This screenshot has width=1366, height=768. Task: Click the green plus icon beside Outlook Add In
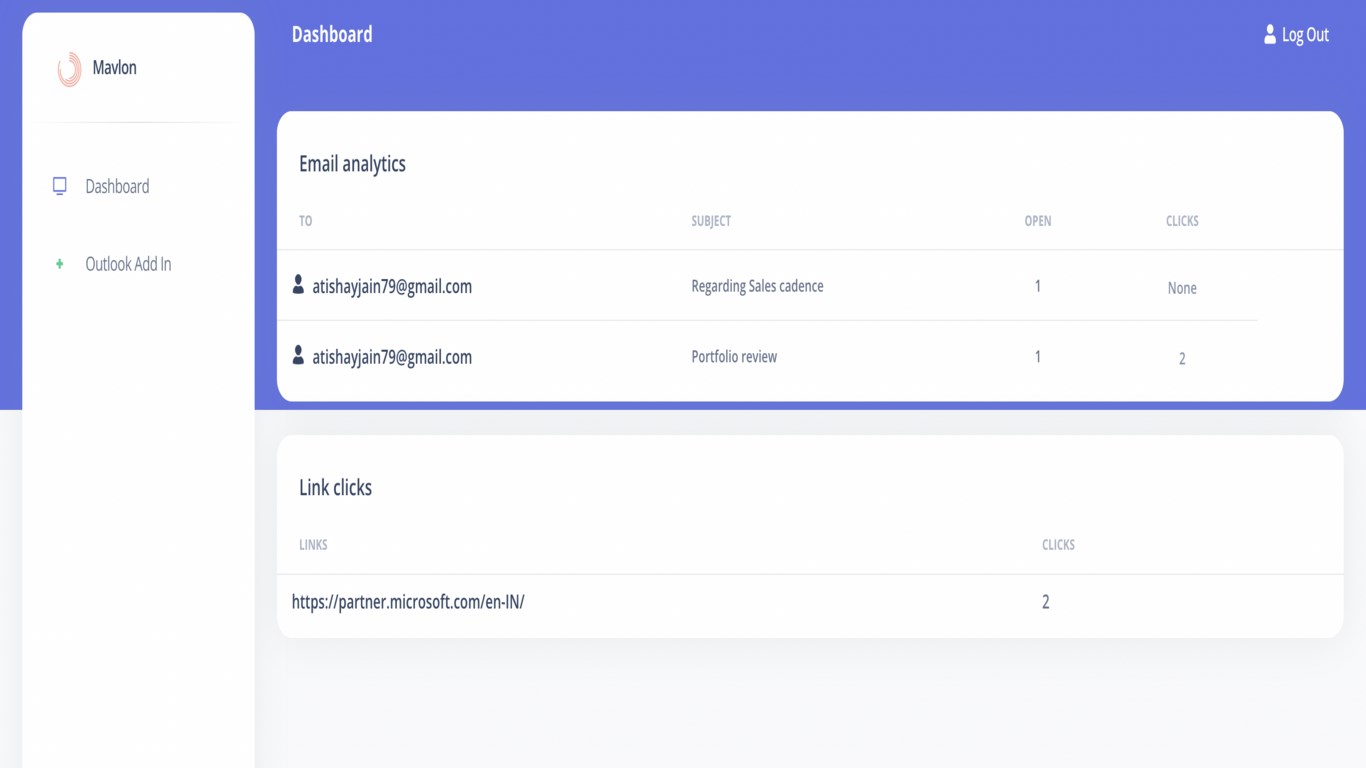point(60,264)
